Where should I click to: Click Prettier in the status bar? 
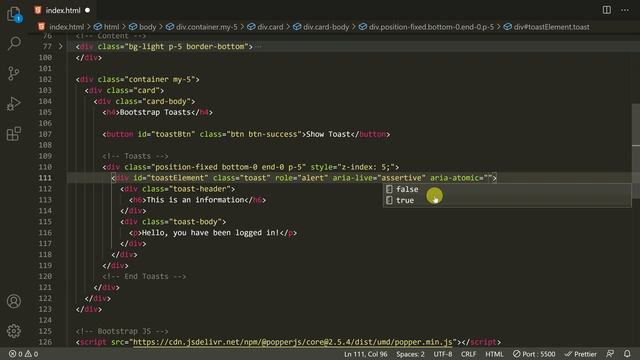[x=580, y=354]
